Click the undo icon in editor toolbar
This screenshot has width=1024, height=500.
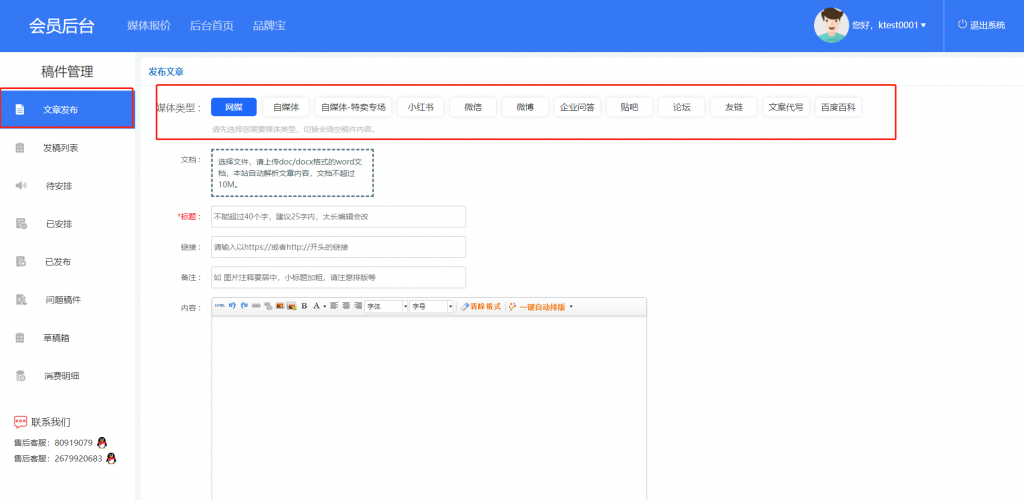coord(232,305)
